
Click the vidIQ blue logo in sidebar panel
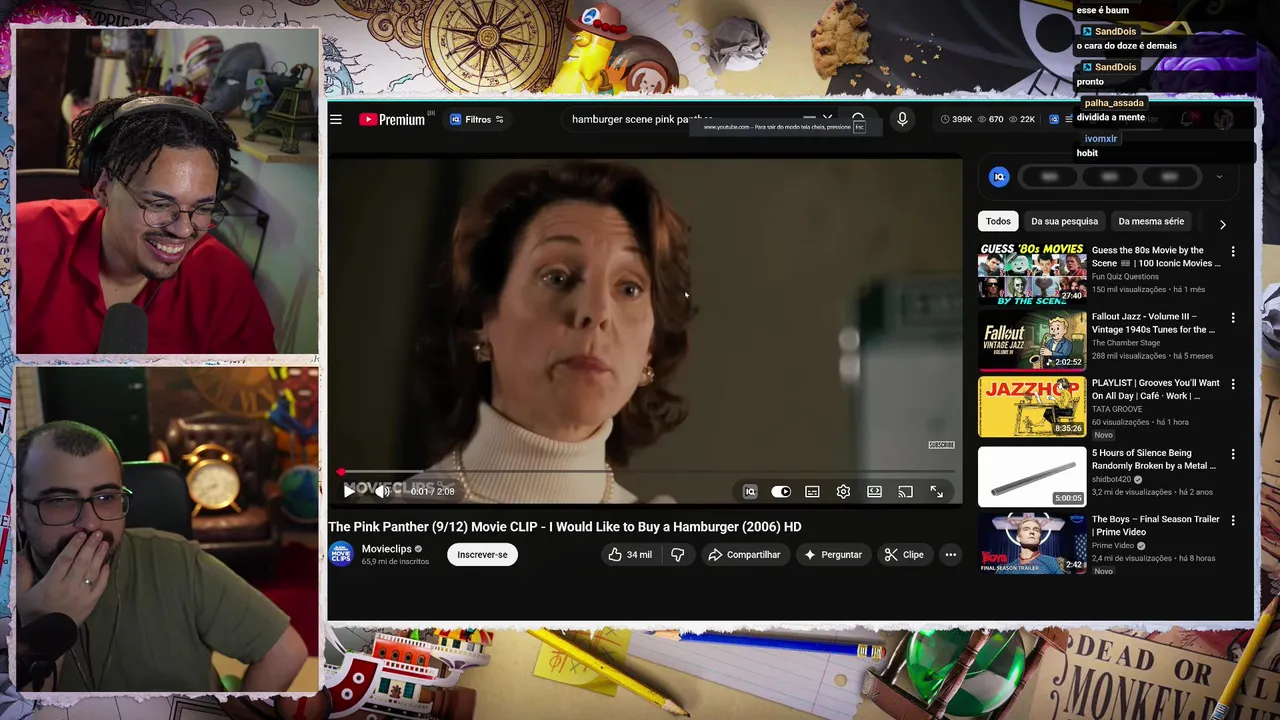tap(998, 177)
